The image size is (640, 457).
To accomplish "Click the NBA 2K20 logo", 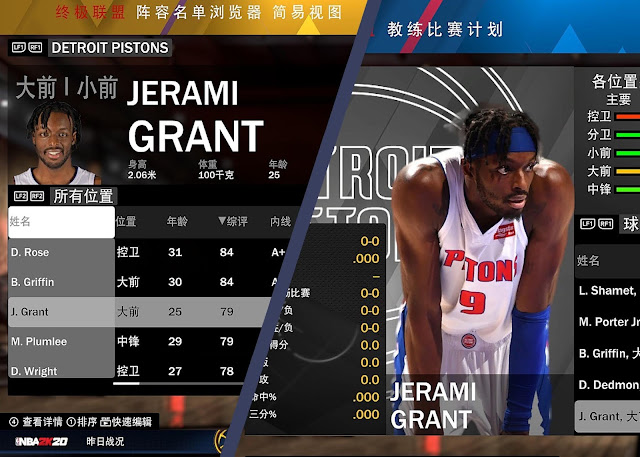I will (41, 441).
